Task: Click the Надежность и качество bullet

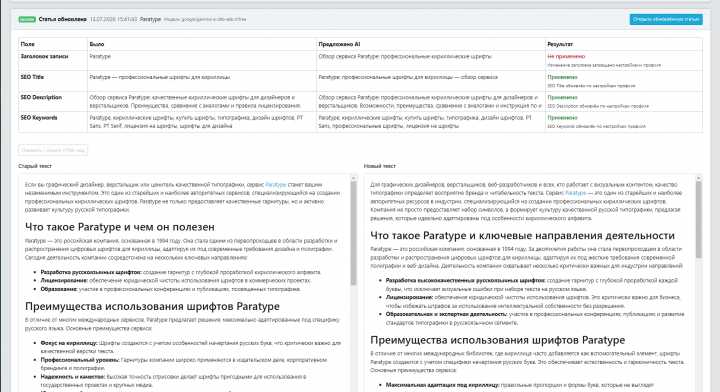Action: (x=173, y=381)
